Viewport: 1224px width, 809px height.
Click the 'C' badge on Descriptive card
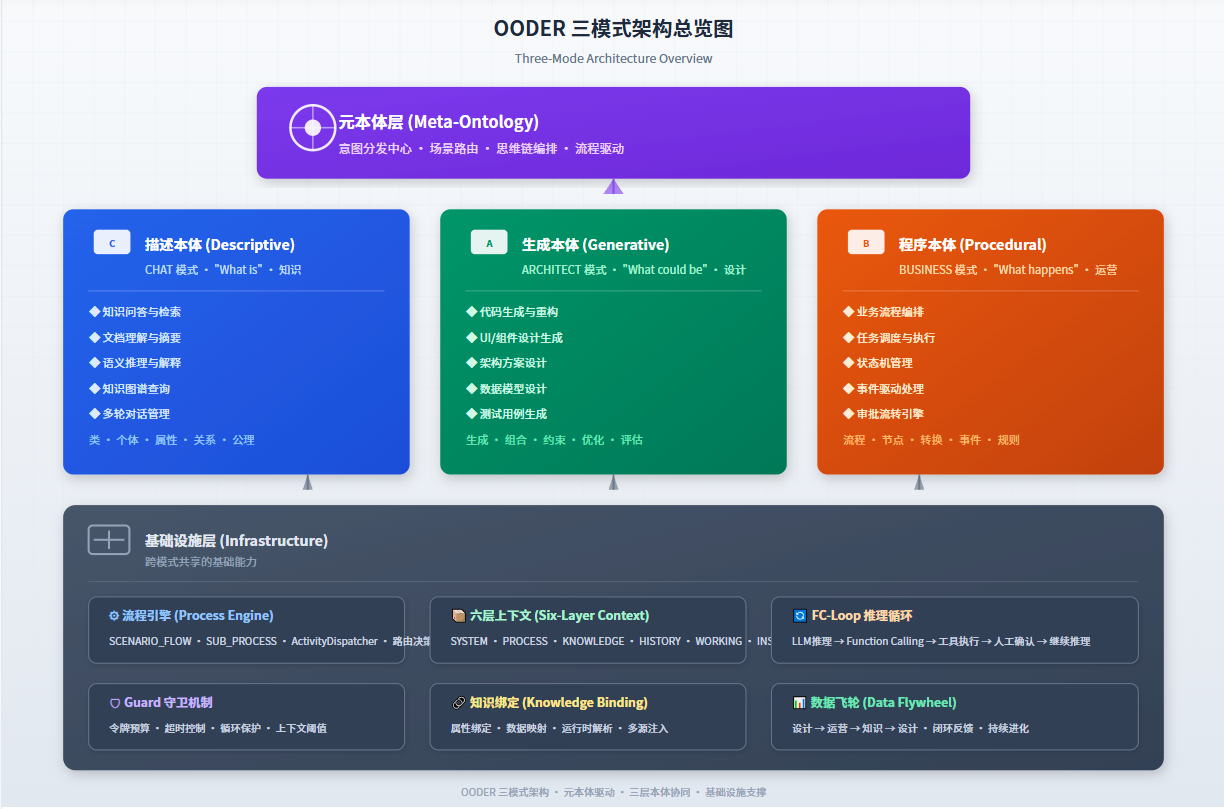(x=112, y=243)
